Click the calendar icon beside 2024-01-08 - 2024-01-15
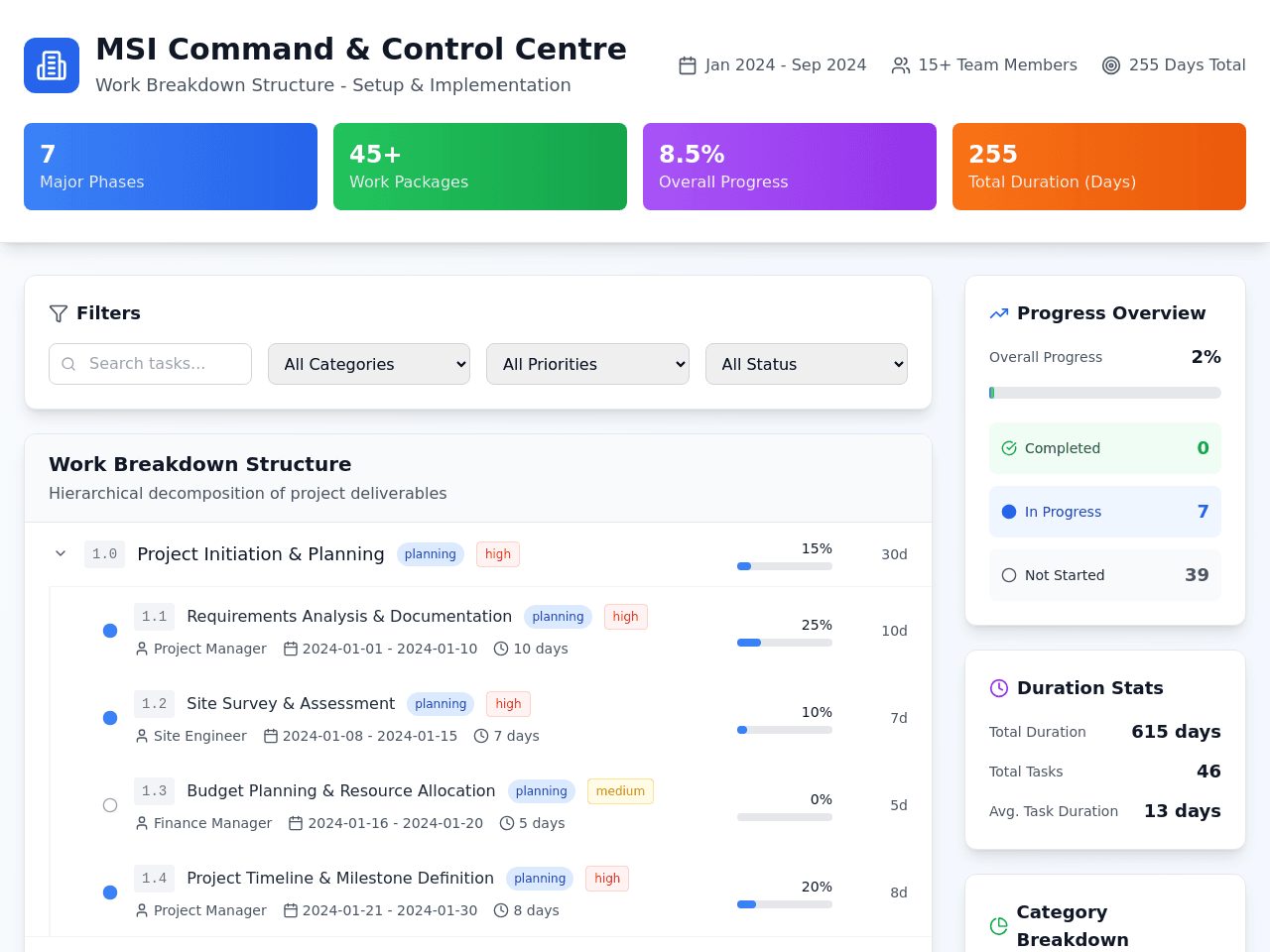Screen dimensions: 1270x952 coord(271,736)
